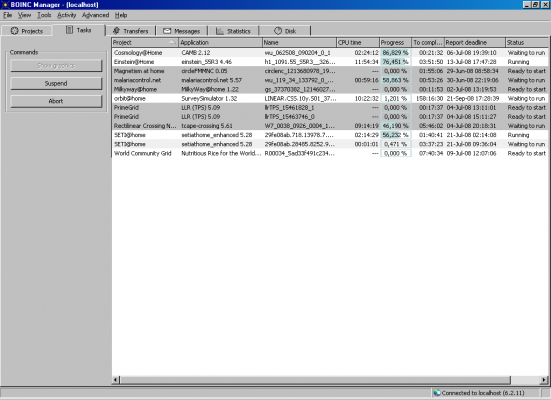Click the Cosmology@Home progress bar
Image resolution: width=551 pixels, height=400 pixels.
click(395, 53)
